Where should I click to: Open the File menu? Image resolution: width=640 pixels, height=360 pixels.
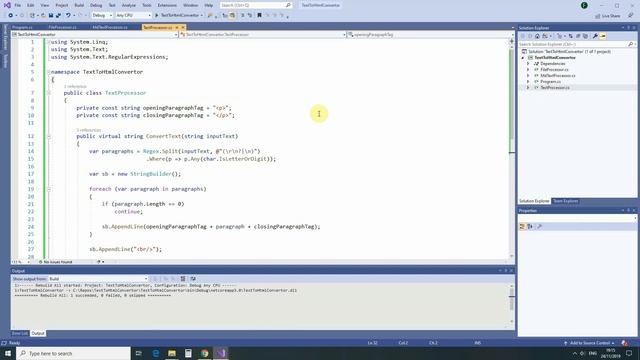tap(18, 5)
